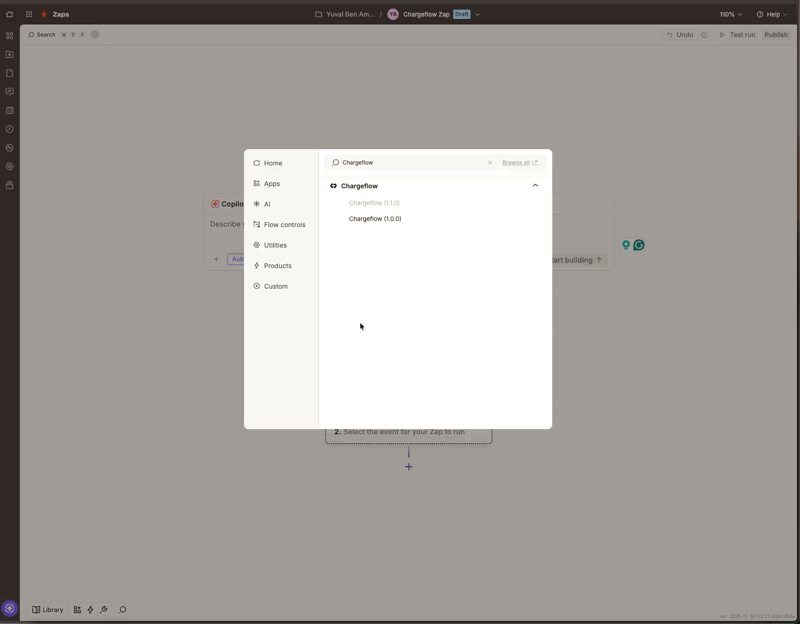Image resolution: width=800 pixels, height=624 pixels.
Task: Click the add-apps grid icon in the bottom toolbar
Action: click(x=77, y=609)
